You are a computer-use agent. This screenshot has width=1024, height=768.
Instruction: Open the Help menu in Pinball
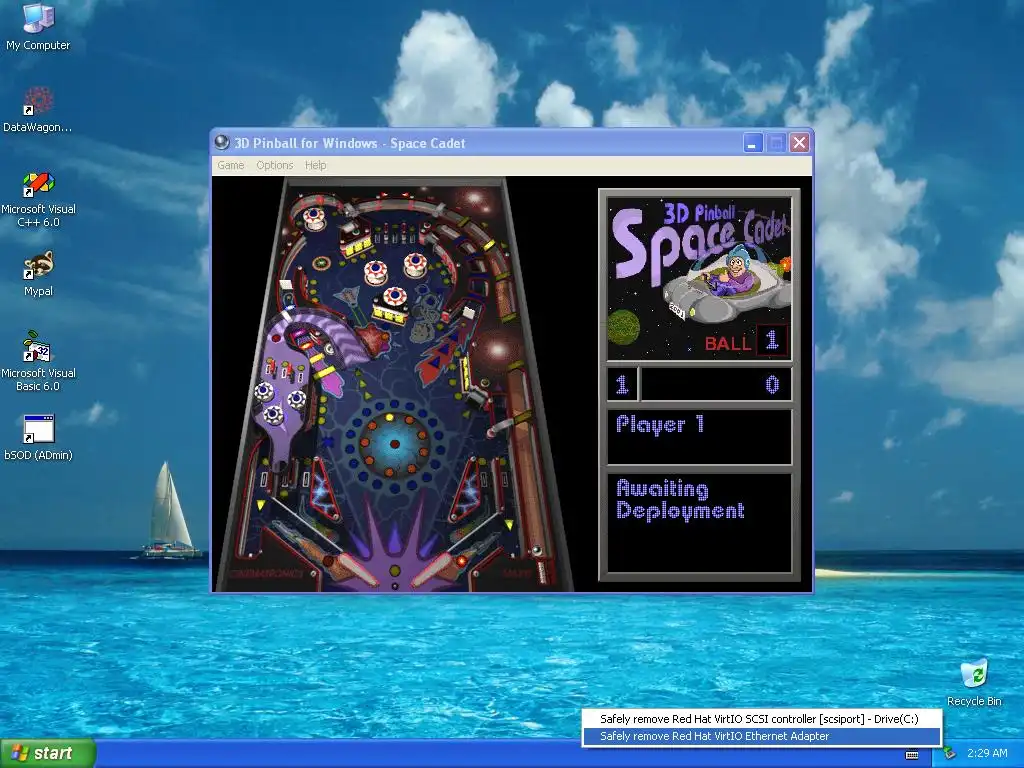(x=315, y=165)
